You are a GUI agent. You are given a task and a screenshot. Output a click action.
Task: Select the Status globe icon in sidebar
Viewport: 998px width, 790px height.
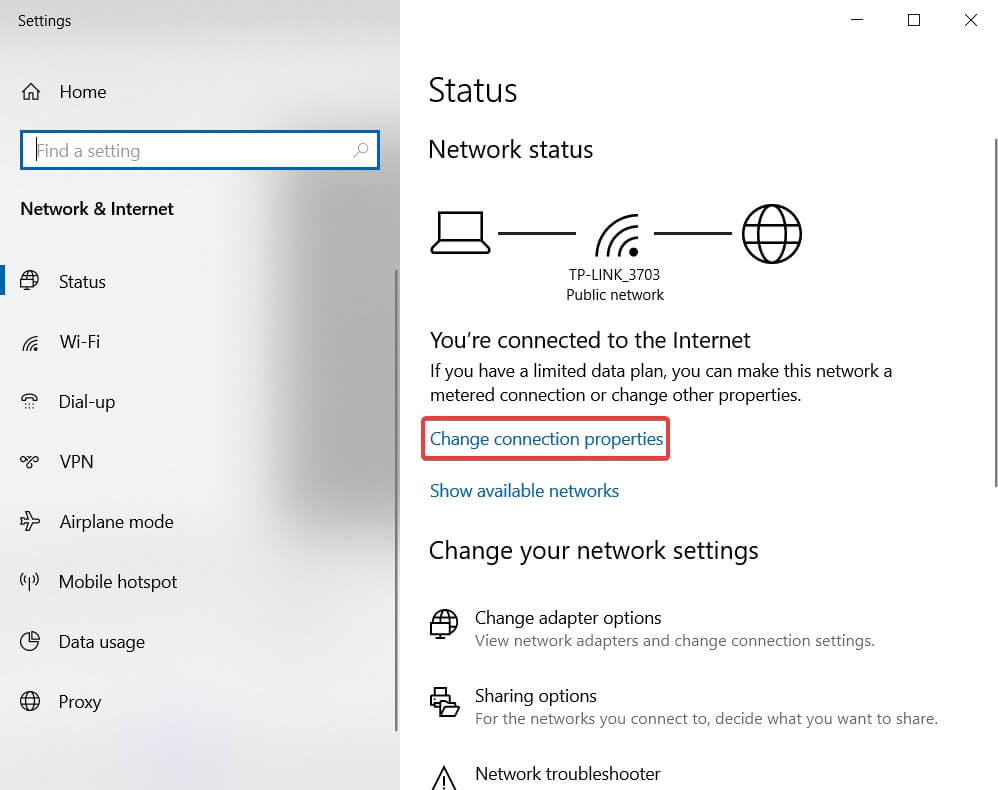(x=29, y=281)
